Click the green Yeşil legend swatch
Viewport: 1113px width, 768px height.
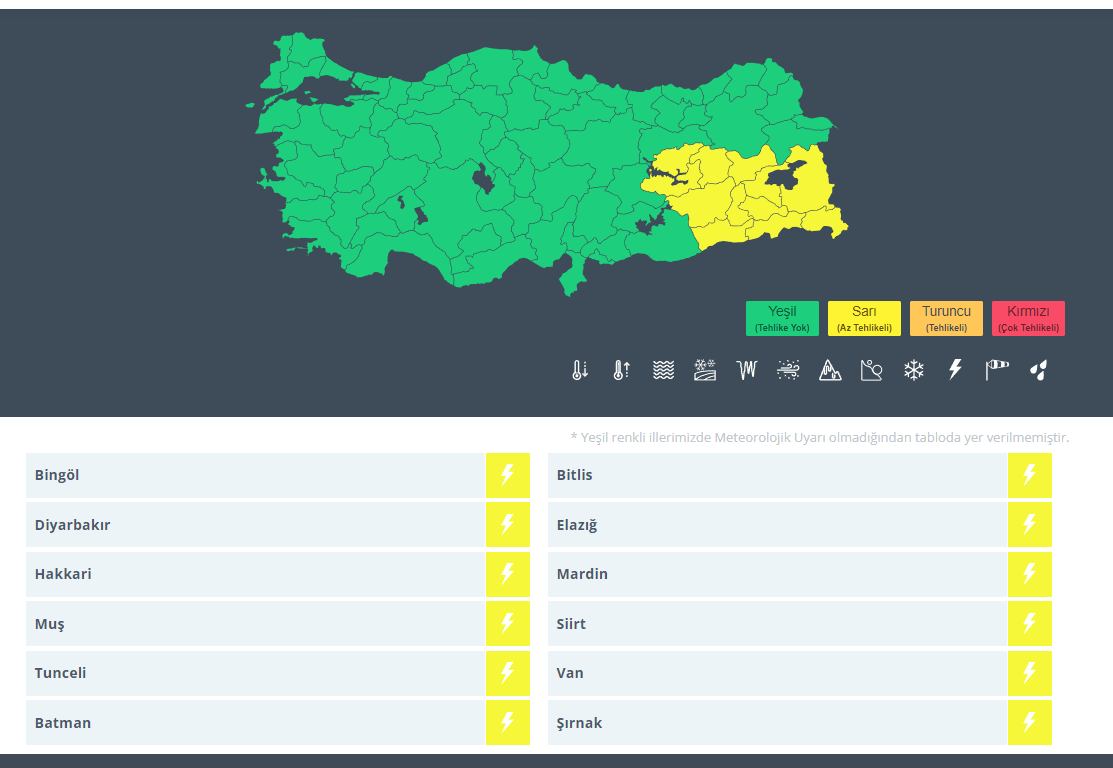pyautogui.click(x=782, y=318)
